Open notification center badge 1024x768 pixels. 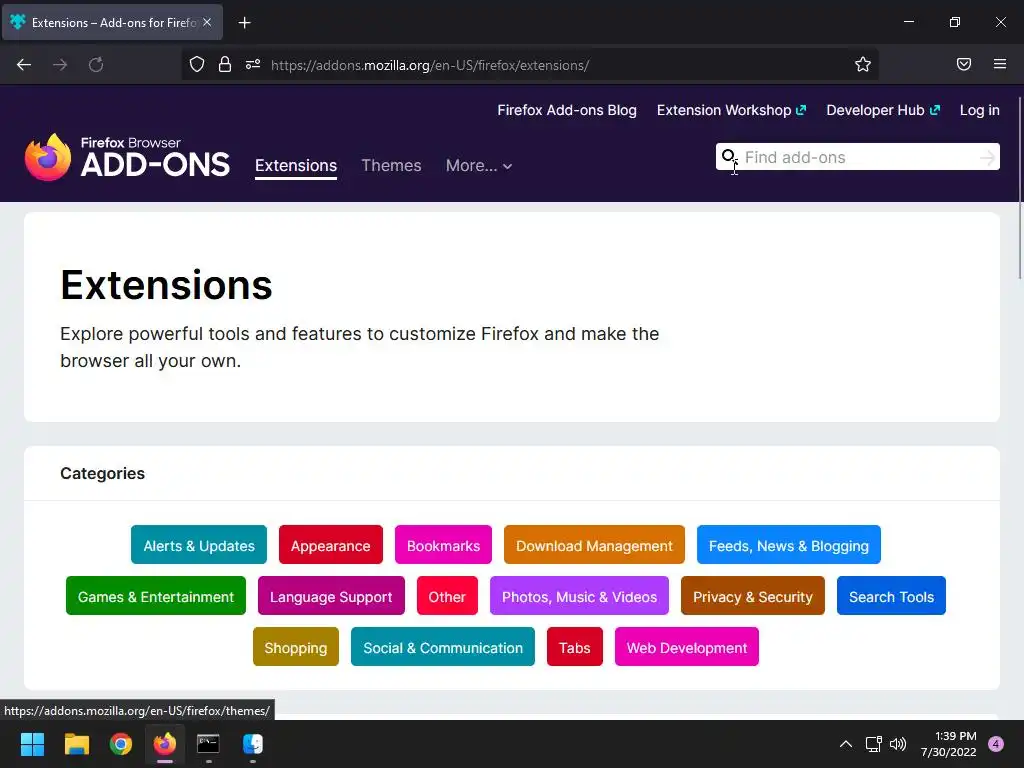(996, 744)
